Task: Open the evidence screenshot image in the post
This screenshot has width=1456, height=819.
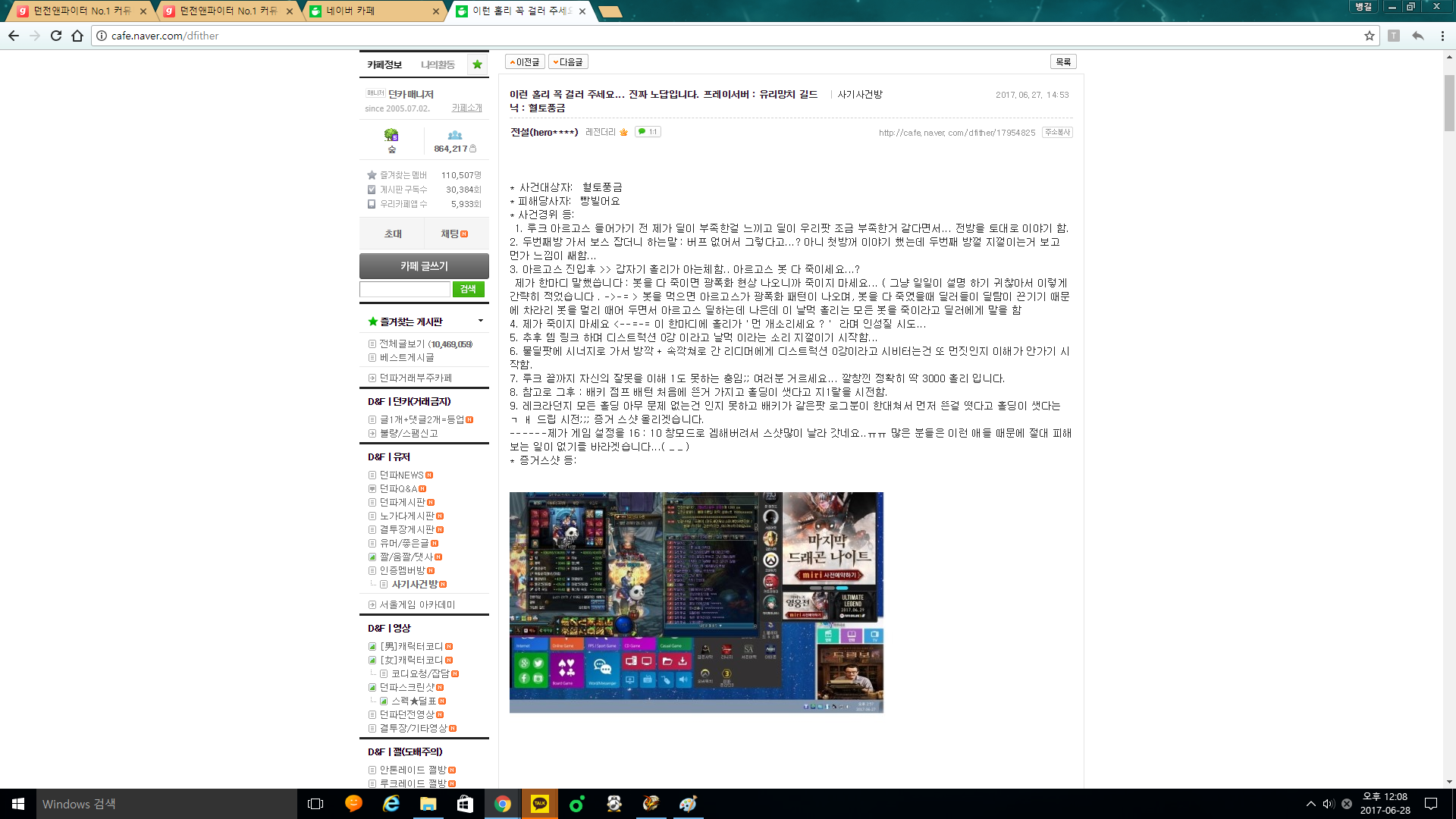Action: [x=696, y=602]
